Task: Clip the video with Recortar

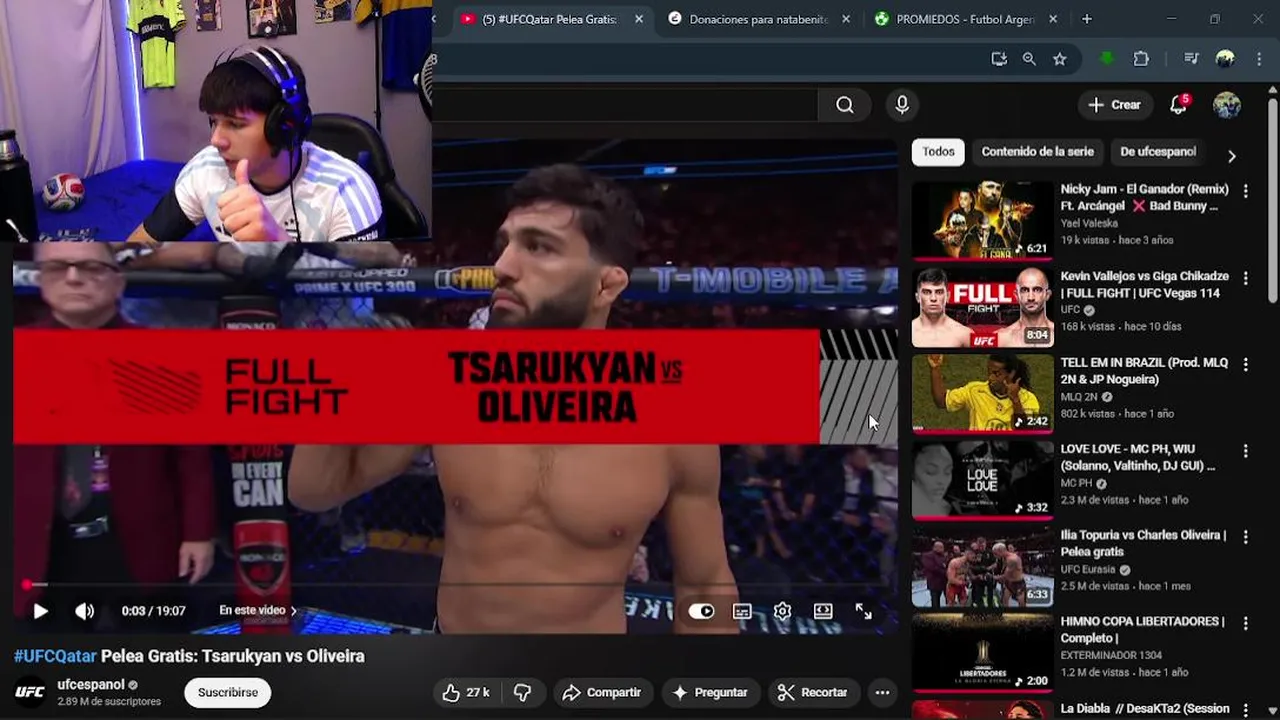Action: pos(813,692)
